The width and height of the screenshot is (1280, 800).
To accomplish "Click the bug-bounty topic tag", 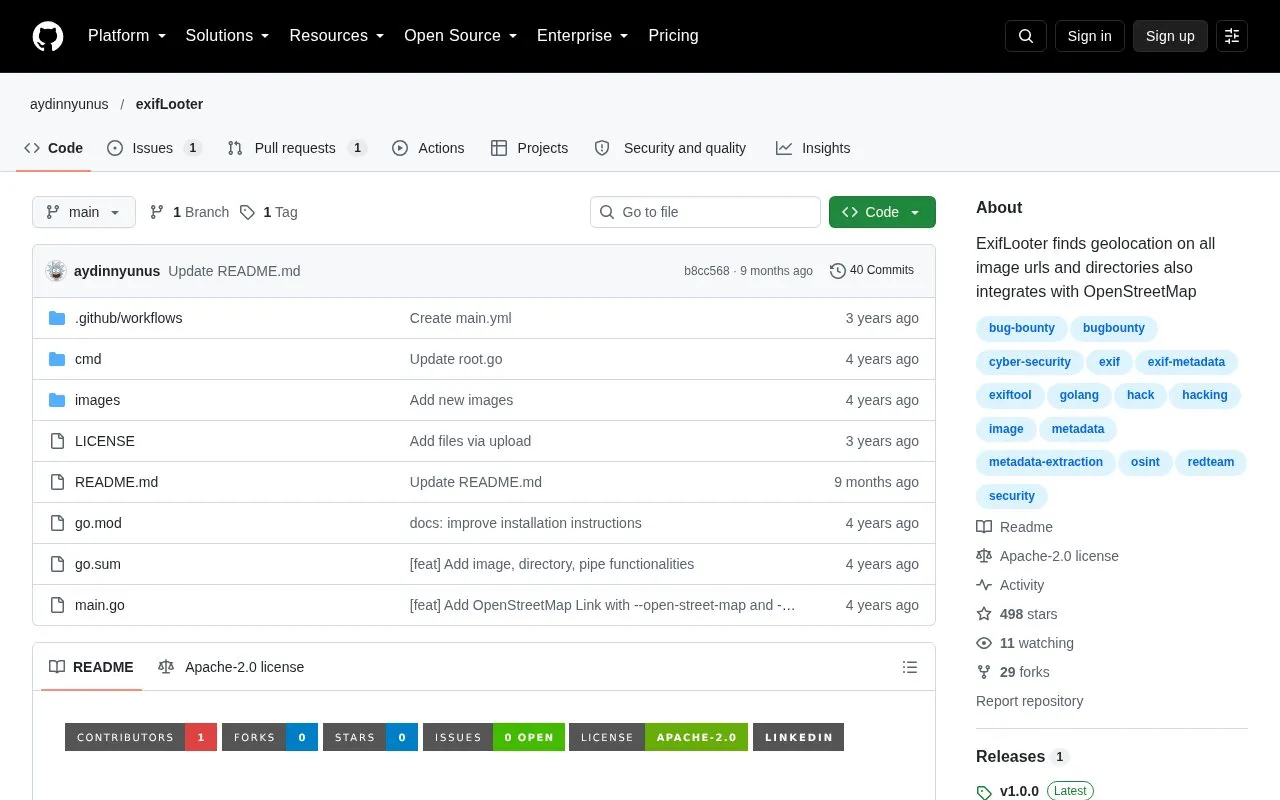I will coord(1022,328).
